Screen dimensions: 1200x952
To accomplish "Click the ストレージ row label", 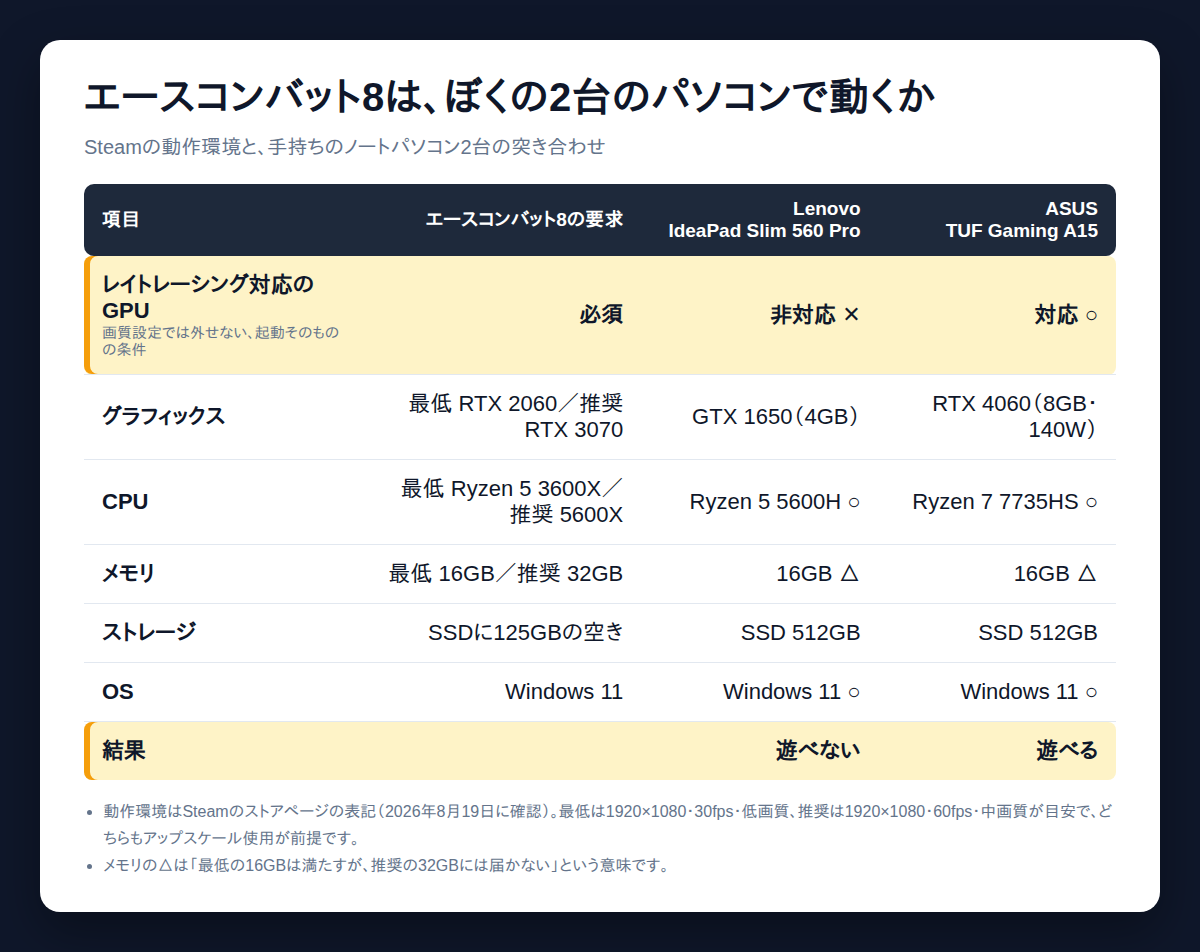I will pyautogui.click(x=149, y=633).
